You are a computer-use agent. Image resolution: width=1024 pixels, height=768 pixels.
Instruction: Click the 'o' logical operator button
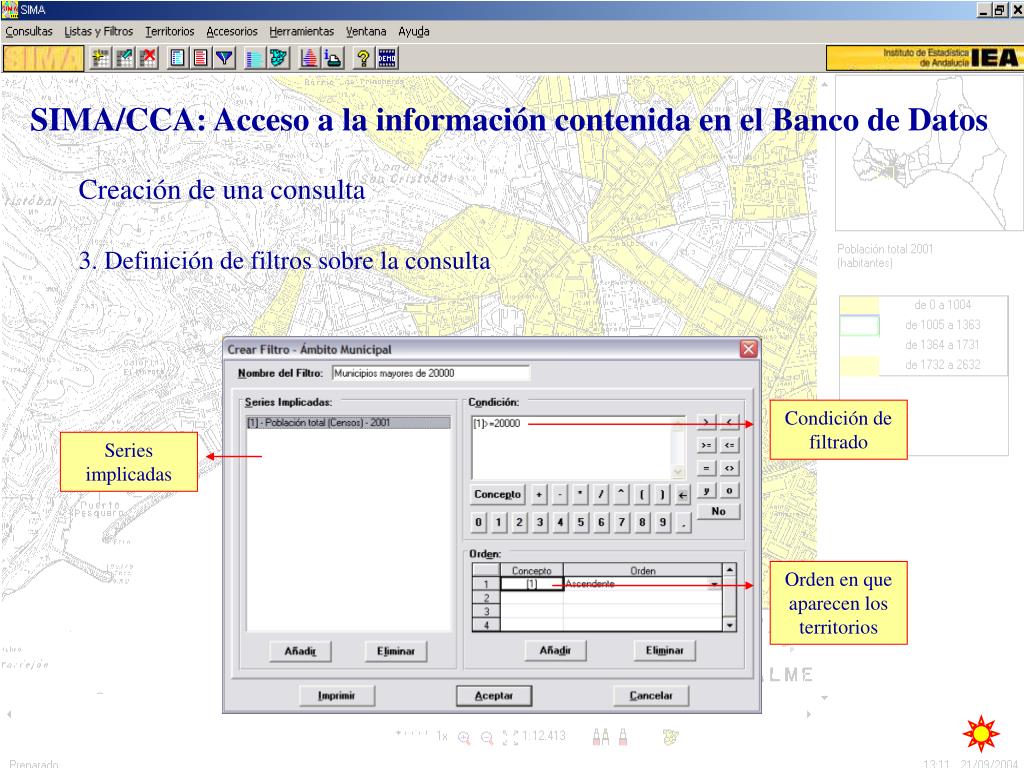pyautogui.click(x=729, y=490)
